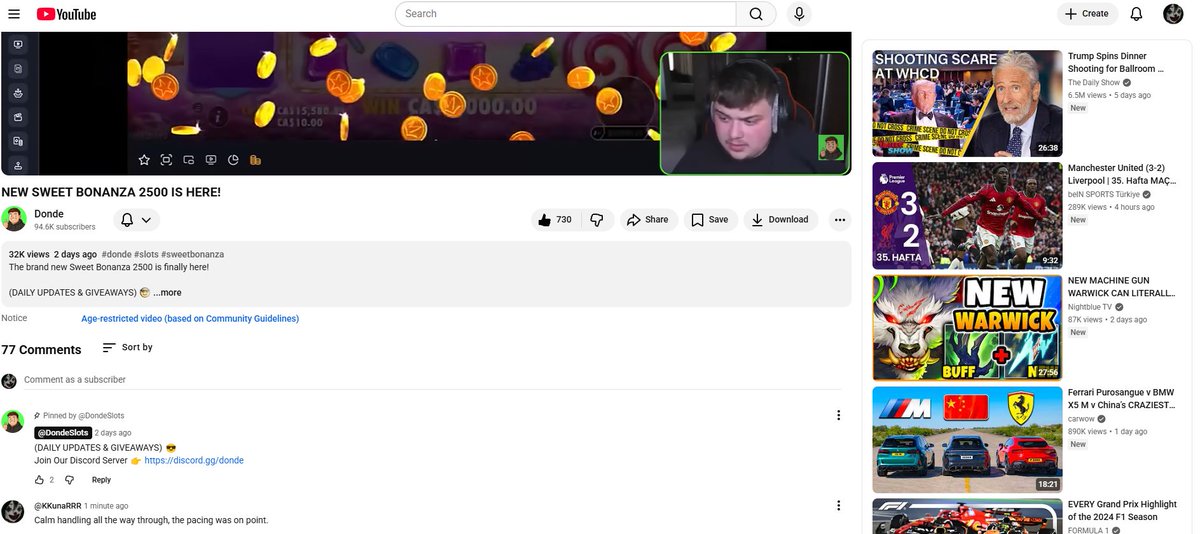Open The Daily Show channel name

(1094, 82)
